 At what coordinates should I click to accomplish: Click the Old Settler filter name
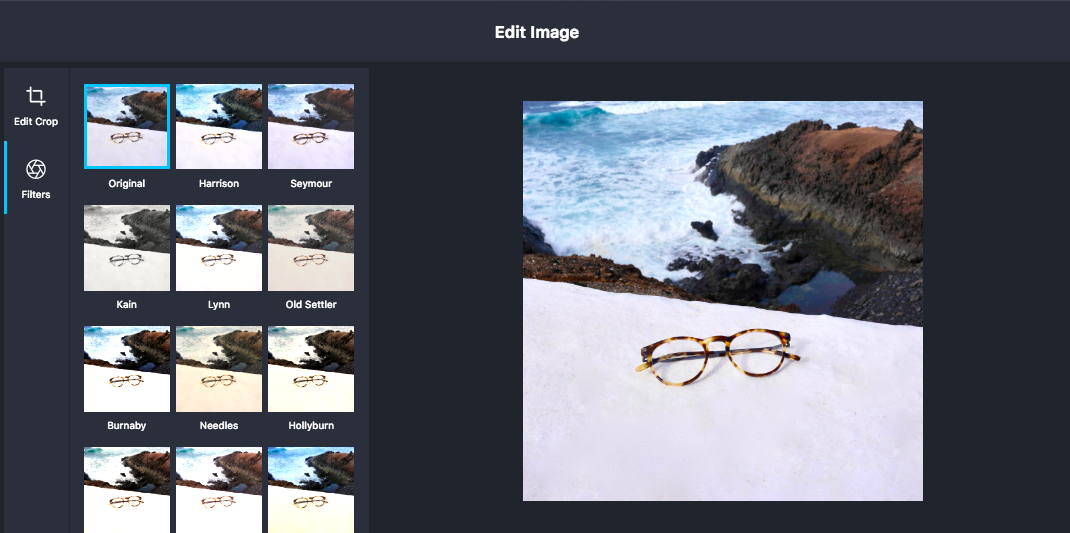coord(311,304)
